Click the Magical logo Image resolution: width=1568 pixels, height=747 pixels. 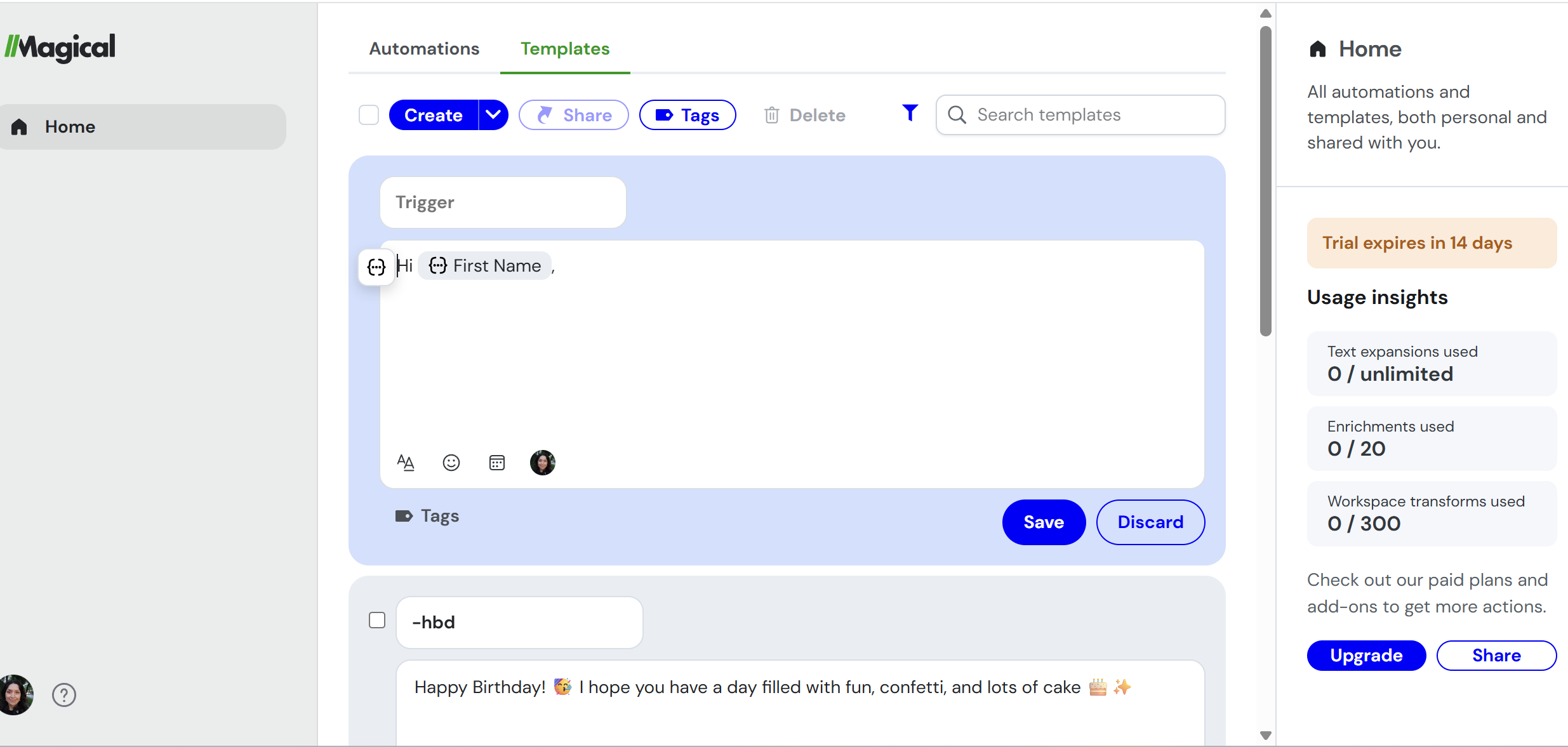click(60, 48)
